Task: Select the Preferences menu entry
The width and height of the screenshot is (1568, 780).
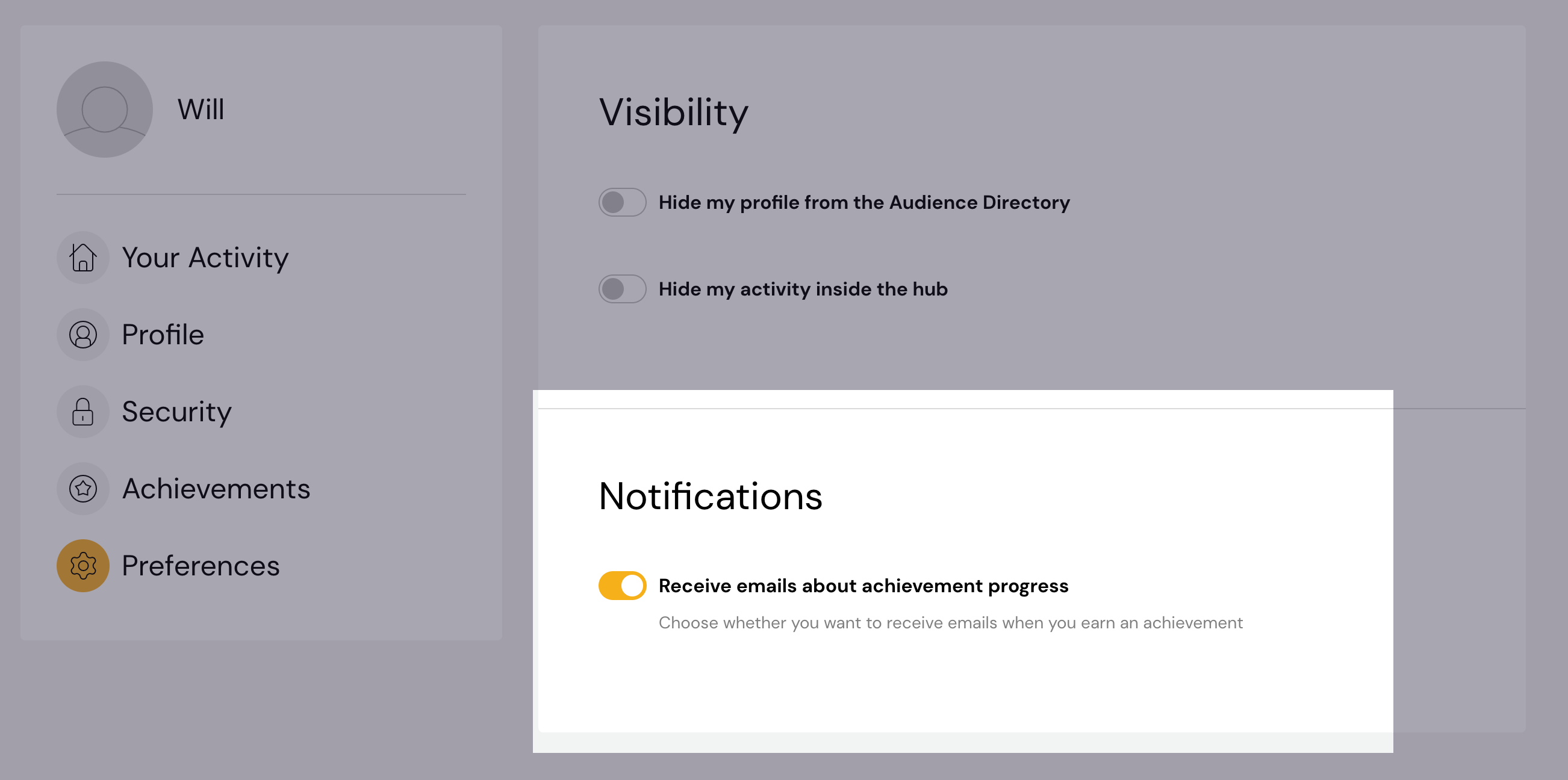Action: pyautogui.click(x=201, y=566)
